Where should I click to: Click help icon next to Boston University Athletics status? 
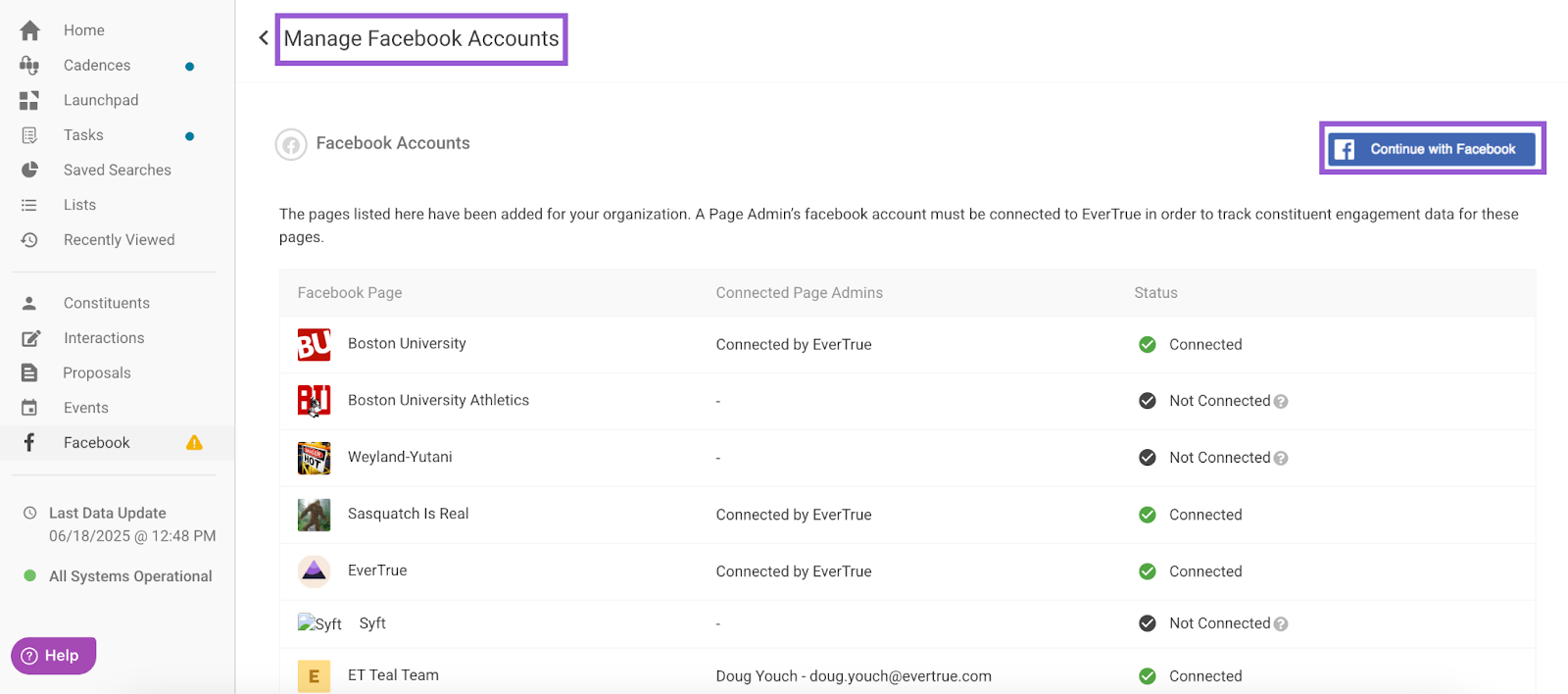(x=1281, y=402)
